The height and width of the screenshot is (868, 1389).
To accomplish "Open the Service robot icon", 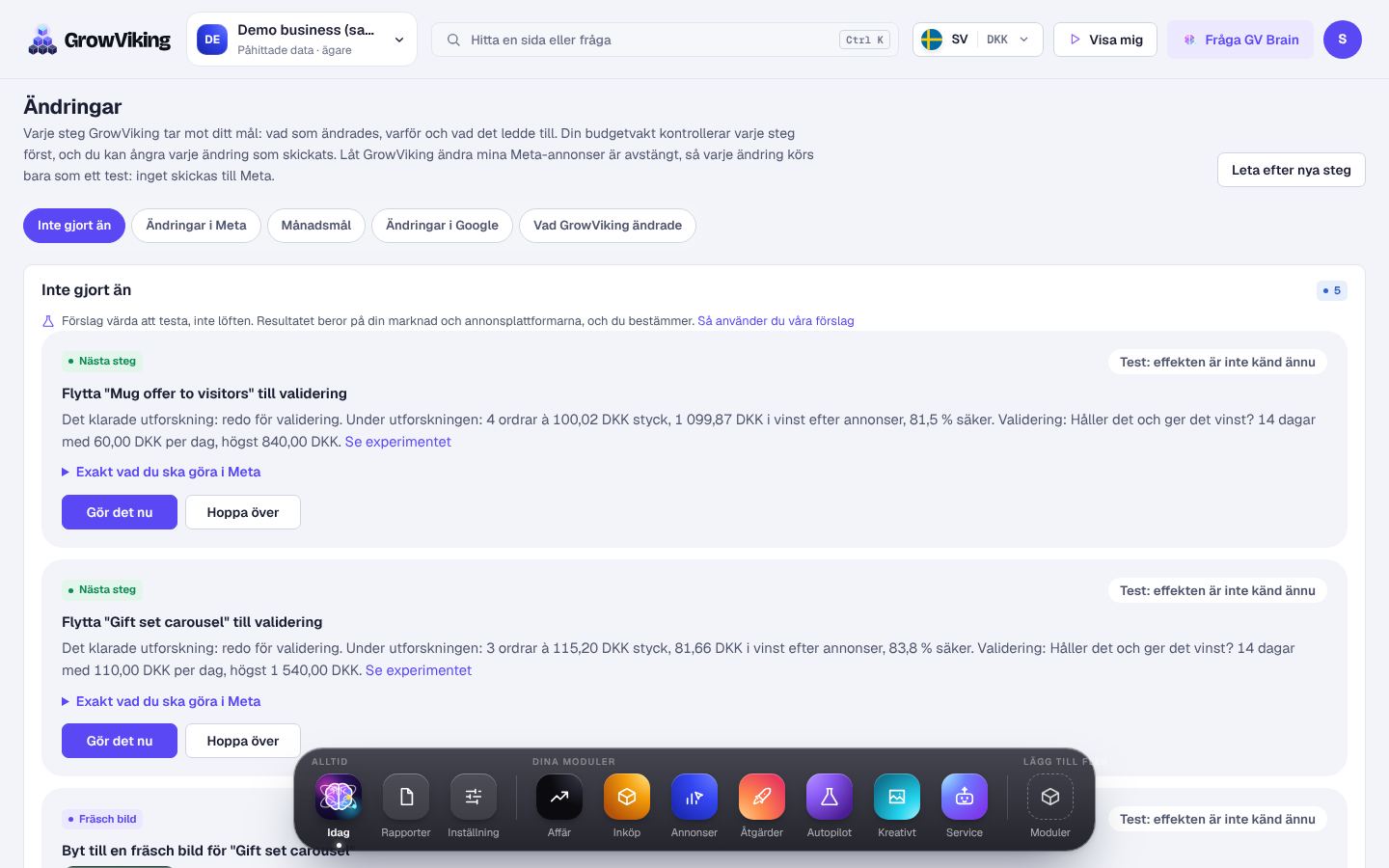I will coord(965,798).
